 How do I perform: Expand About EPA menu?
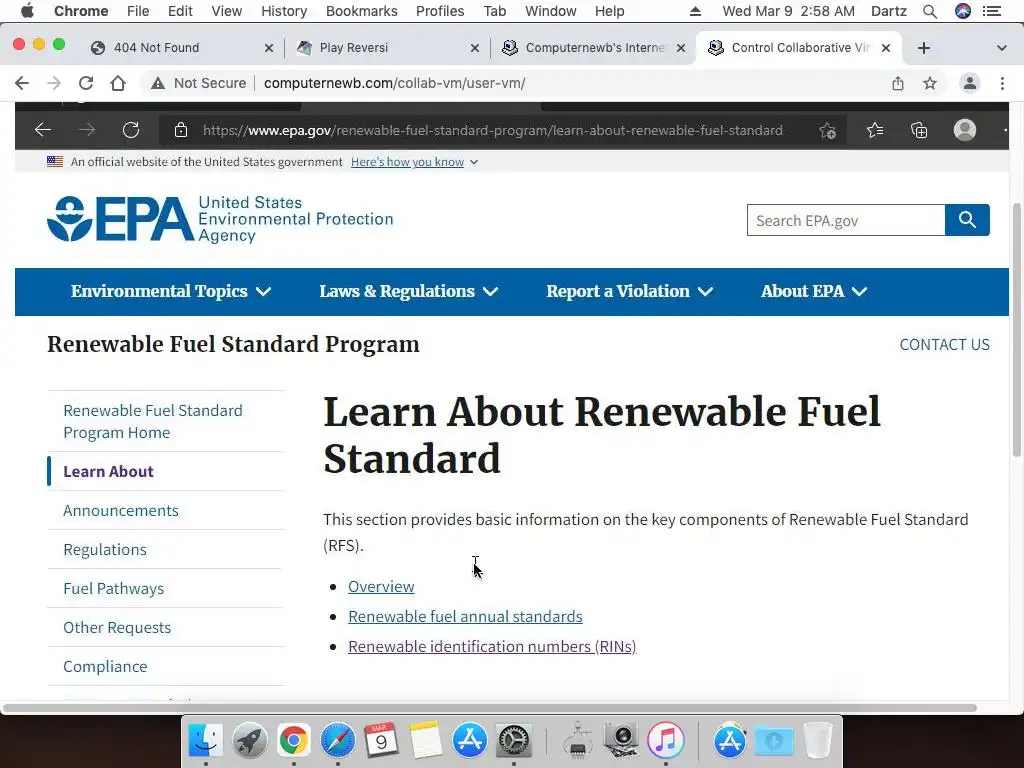(814, 291)
